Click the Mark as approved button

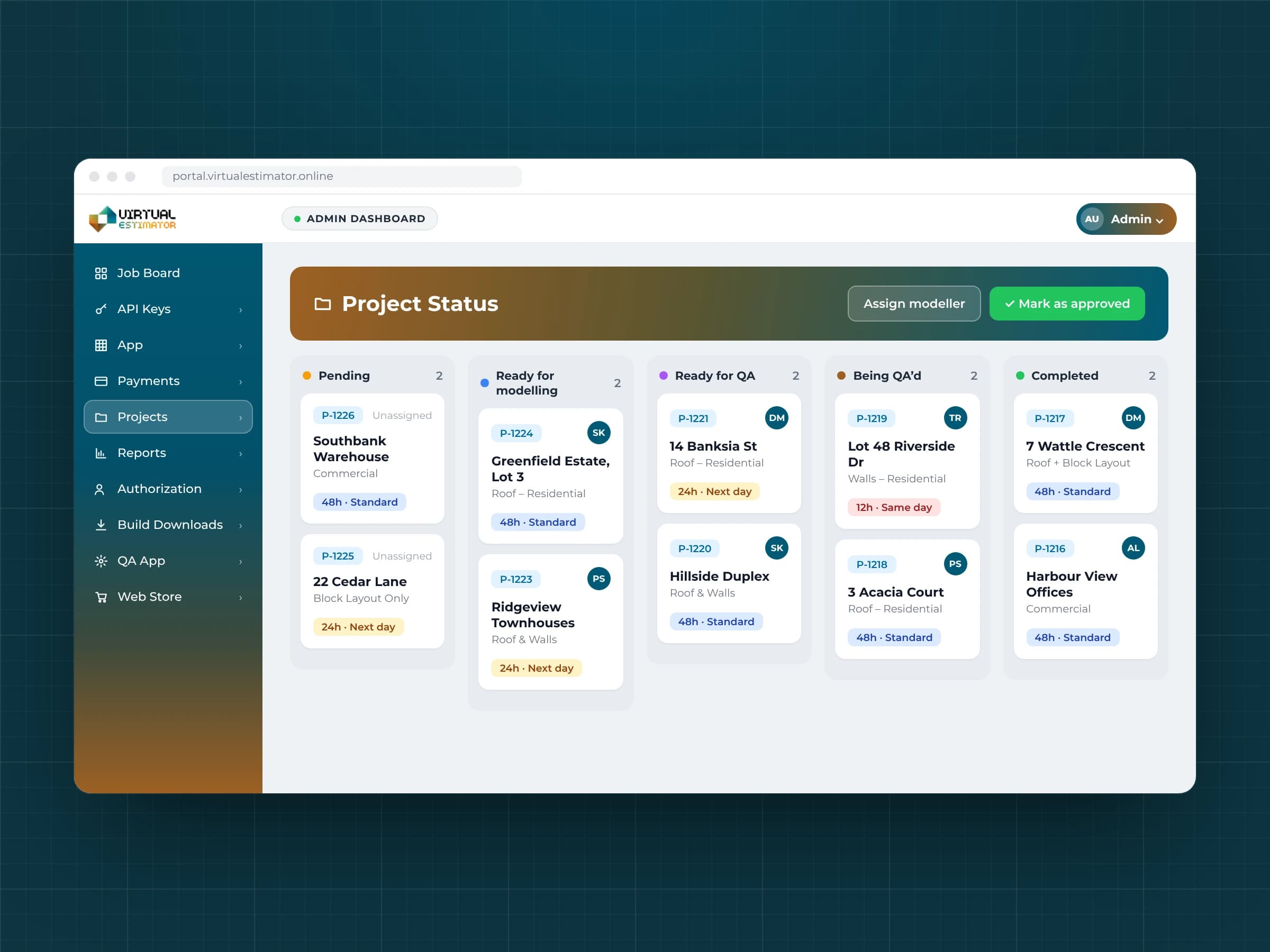[x=1067, y=304]
